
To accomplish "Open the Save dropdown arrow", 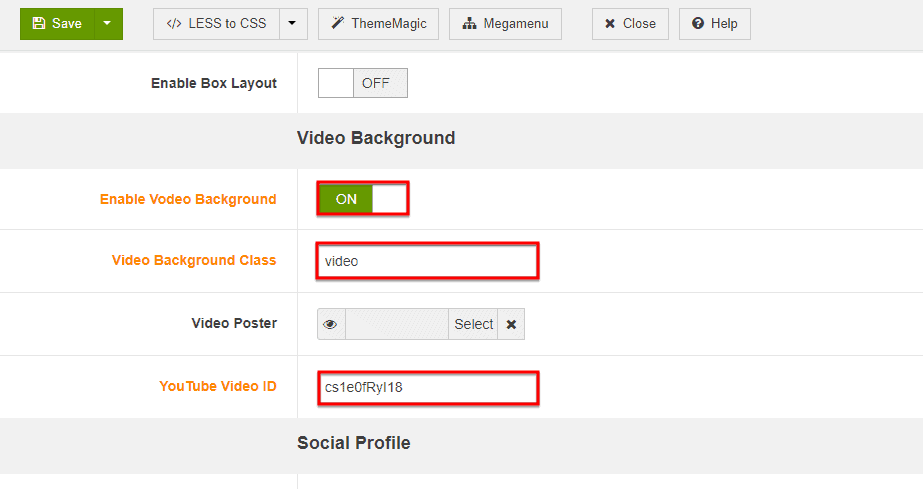I will point(108,24).
